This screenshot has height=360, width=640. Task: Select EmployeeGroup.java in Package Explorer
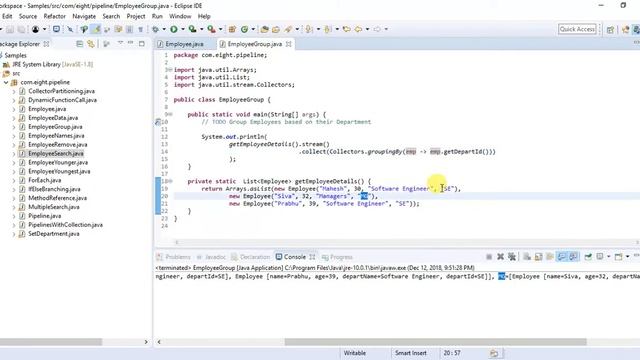pyautogui.click(x=55, y=127)
